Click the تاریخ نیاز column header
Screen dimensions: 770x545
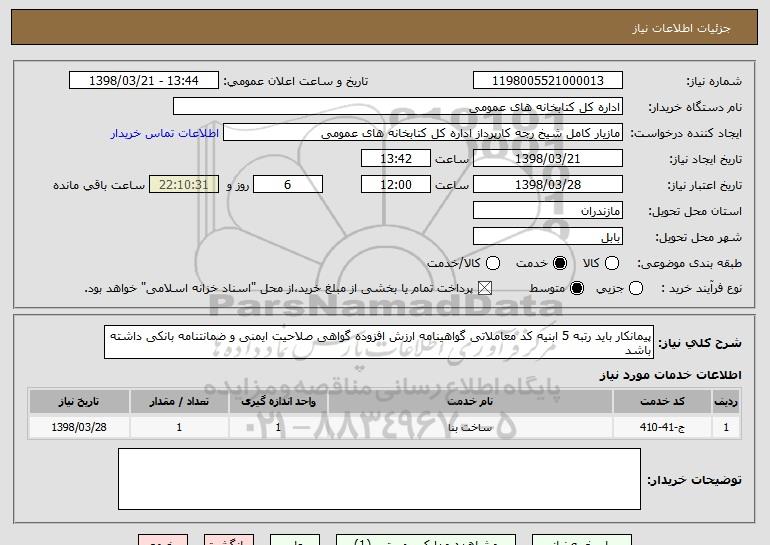[x=79, y=402]
